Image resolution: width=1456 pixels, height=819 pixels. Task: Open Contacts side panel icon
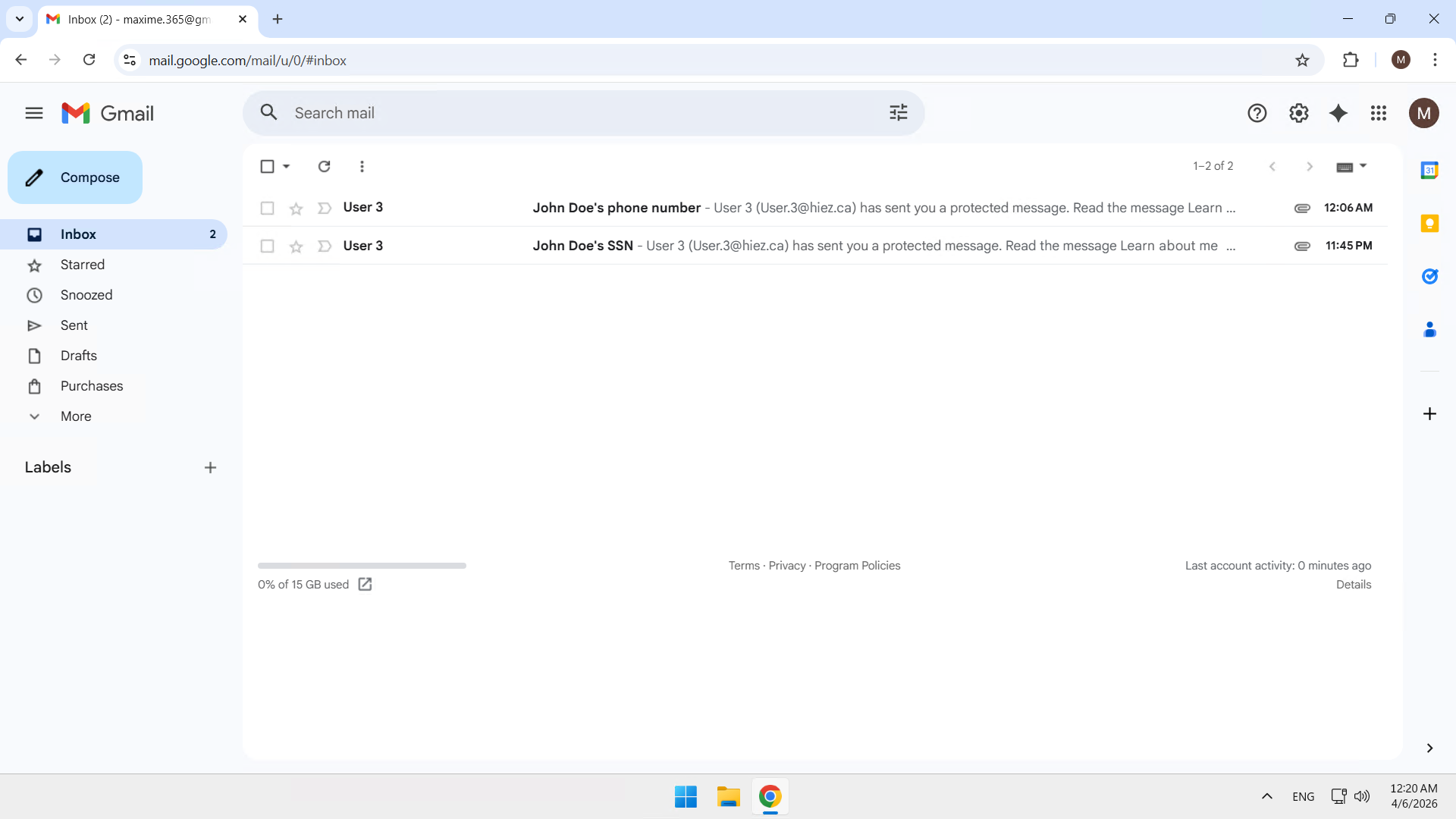tap(1429, 330)
